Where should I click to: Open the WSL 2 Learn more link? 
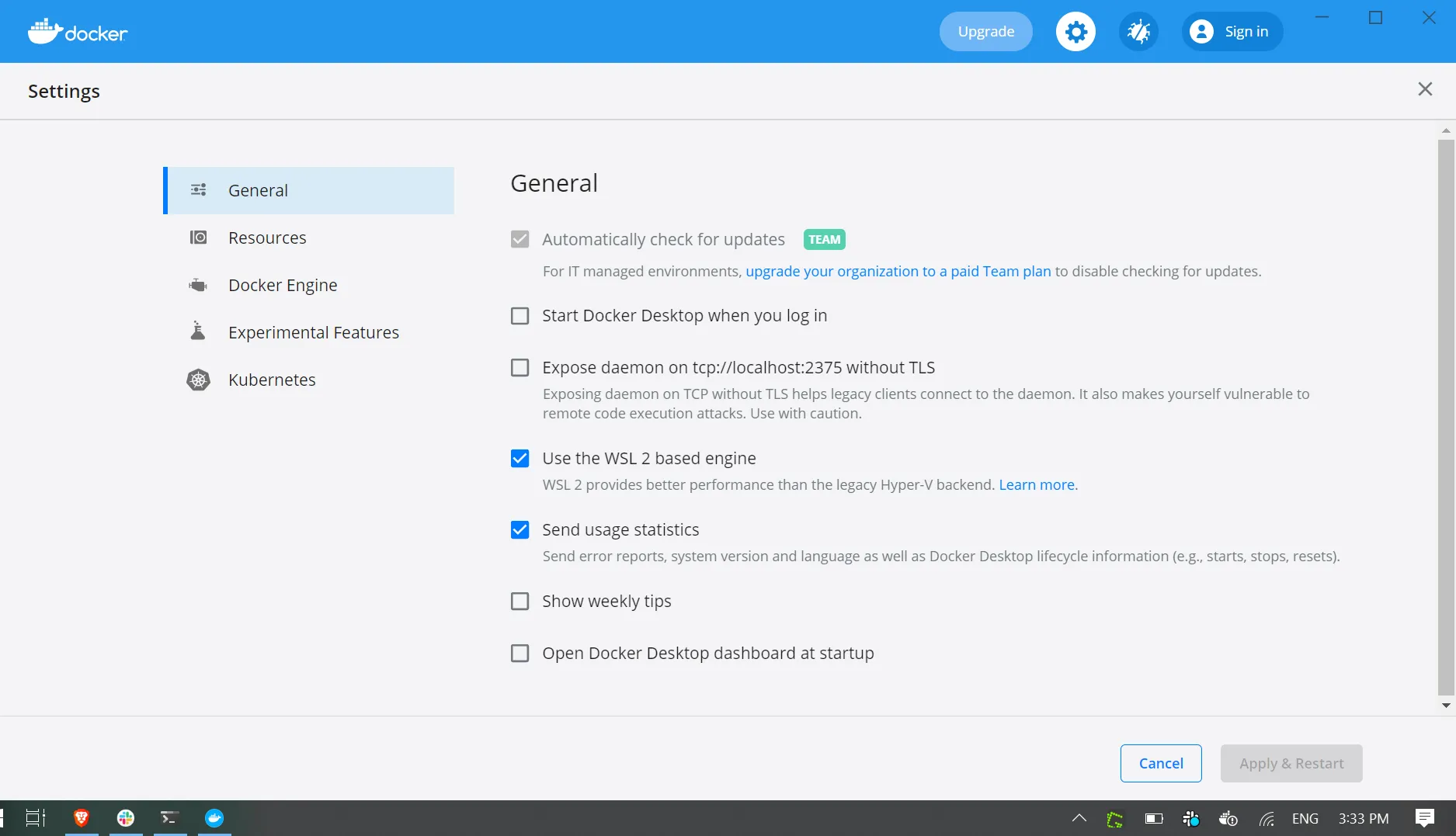tap(1037, 484)
